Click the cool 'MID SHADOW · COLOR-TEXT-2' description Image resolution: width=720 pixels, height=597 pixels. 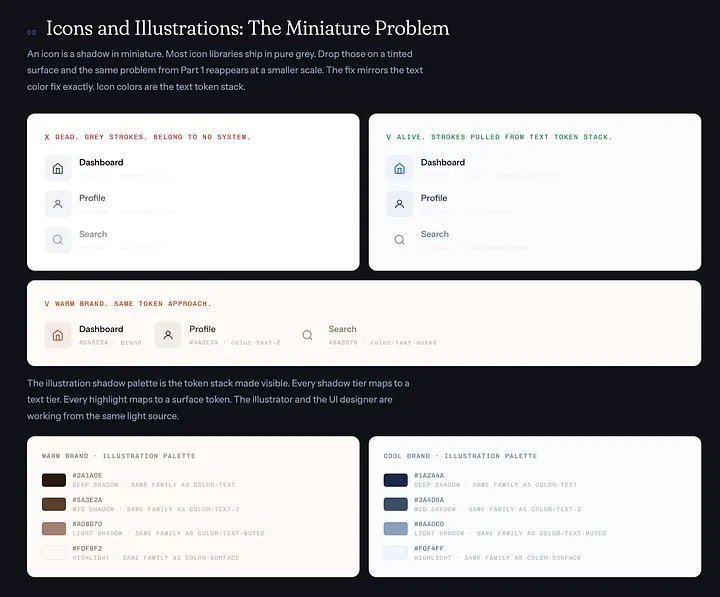[498, 509]
